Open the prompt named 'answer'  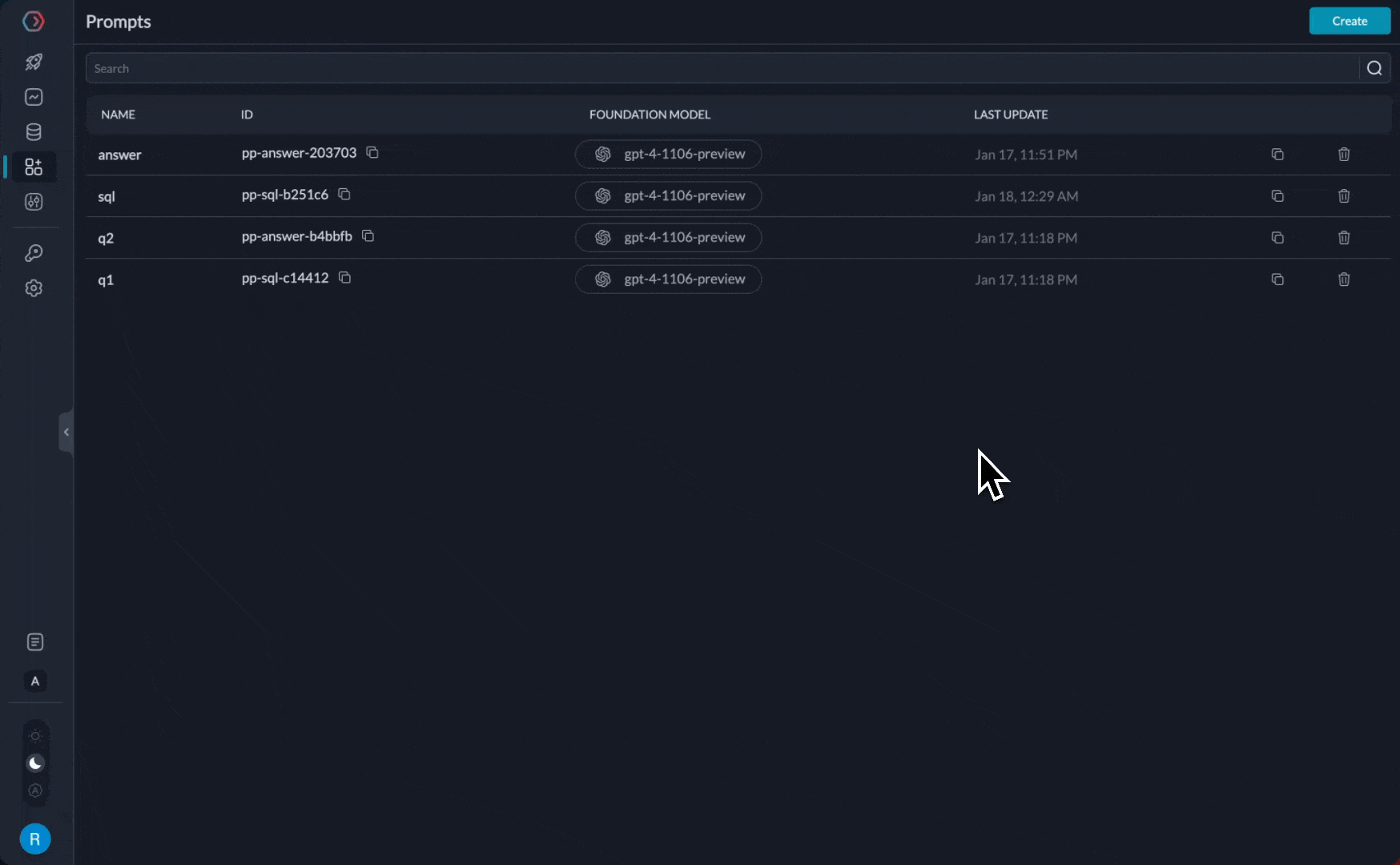[119, 155]
